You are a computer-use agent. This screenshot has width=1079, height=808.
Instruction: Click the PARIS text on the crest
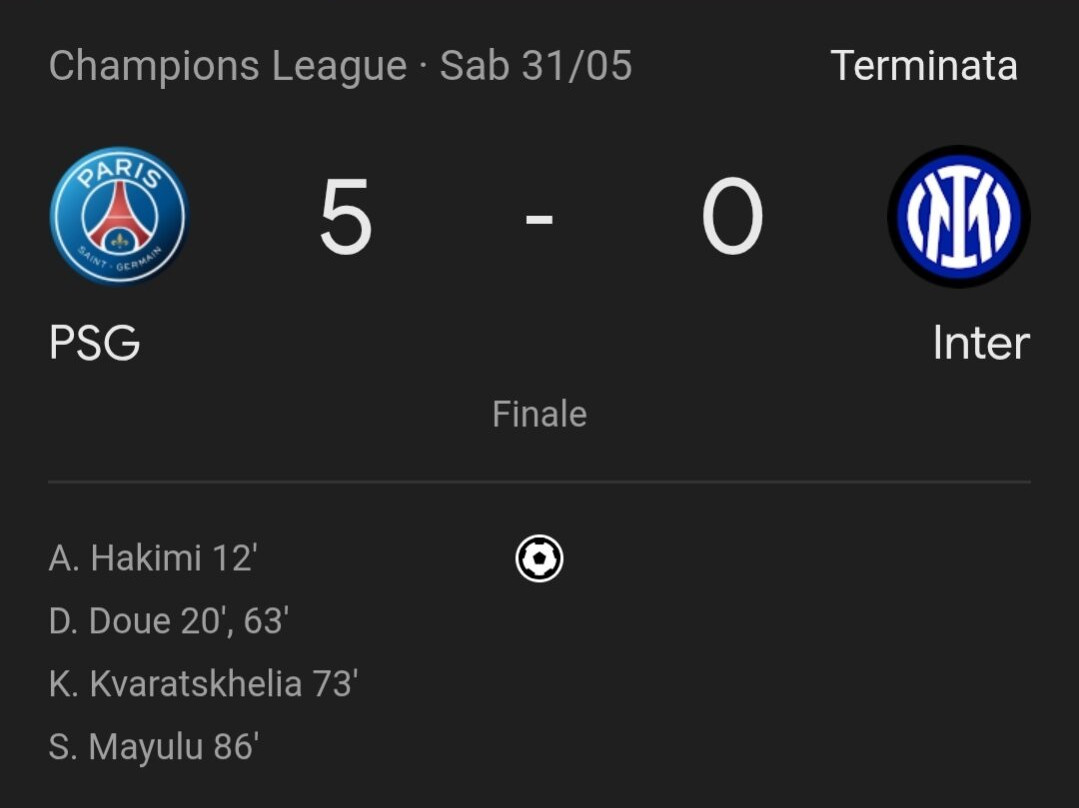(120, 173)
